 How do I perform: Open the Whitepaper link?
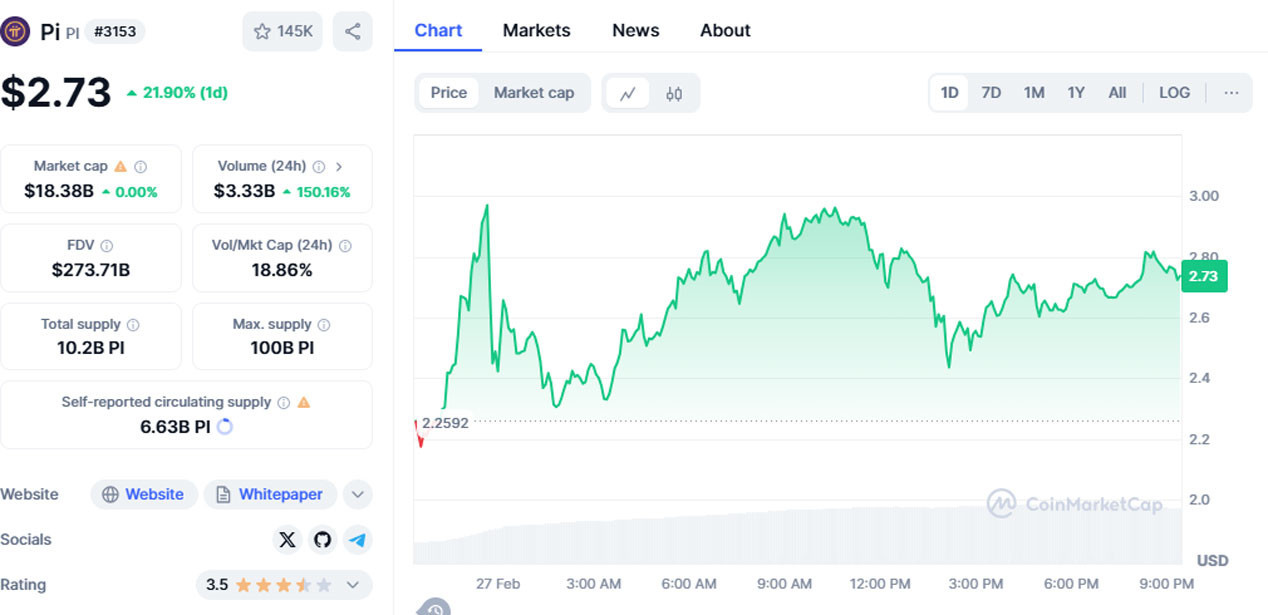(x=270, y=494)
